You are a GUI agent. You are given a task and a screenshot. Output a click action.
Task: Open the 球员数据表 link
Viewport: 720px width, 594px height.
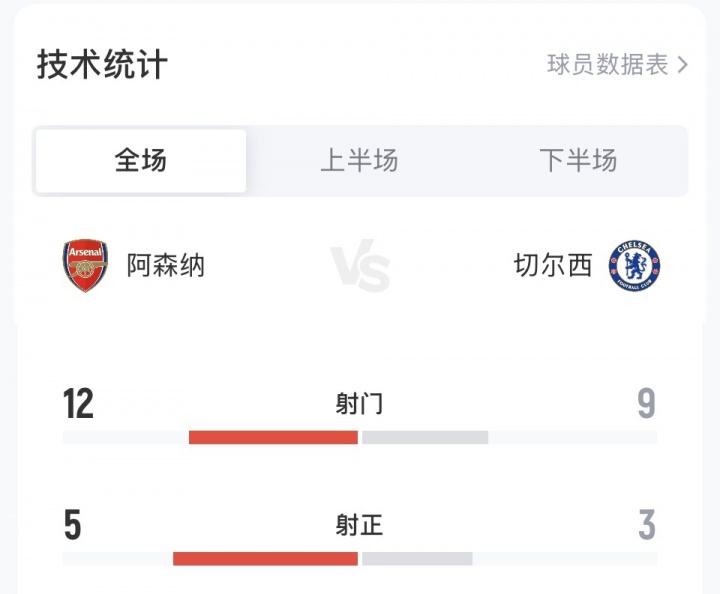pyautogui.click(x=607, y=65)
